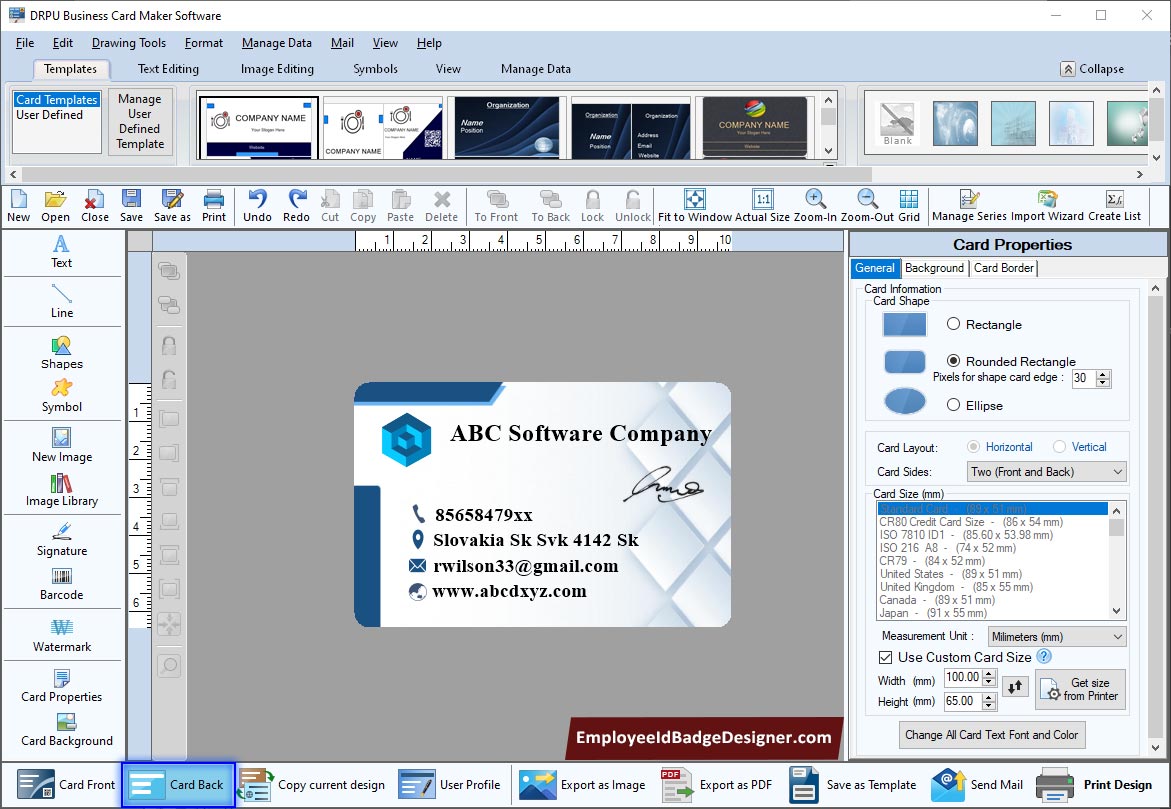
Task: Open the File menu
Action: click(25, 43)
